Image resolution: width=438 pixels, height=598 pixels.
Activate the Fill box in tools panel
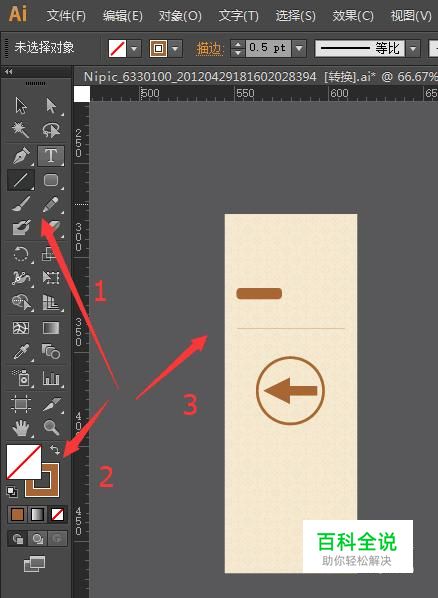click(x=24, y=461)
